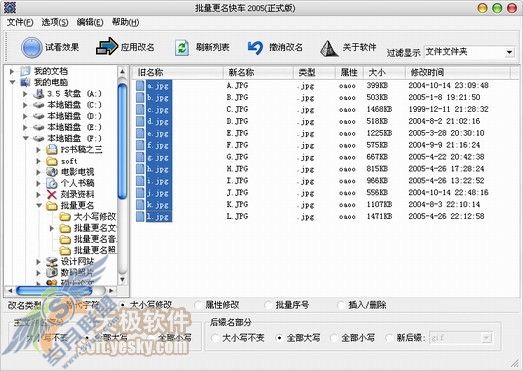
Task: Click the file icon of c.jpg
Action: point(140,109)
